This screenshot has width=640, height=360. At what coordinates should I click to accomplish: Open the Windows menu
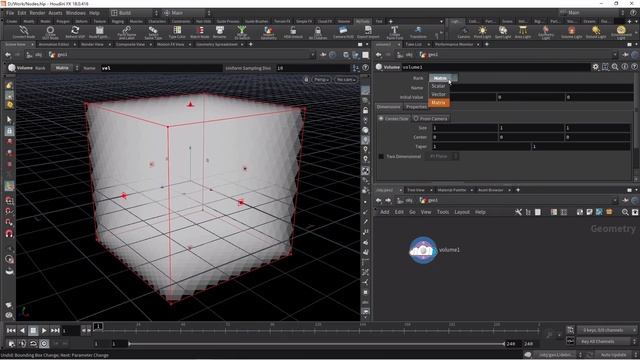tap(76, 13)
